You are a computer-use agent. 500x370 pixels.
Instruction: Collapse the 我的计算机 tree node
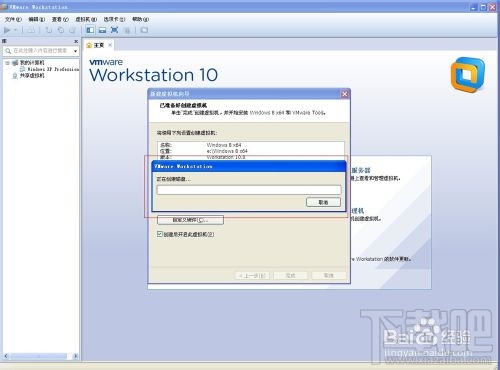click(x=7, y=63)
